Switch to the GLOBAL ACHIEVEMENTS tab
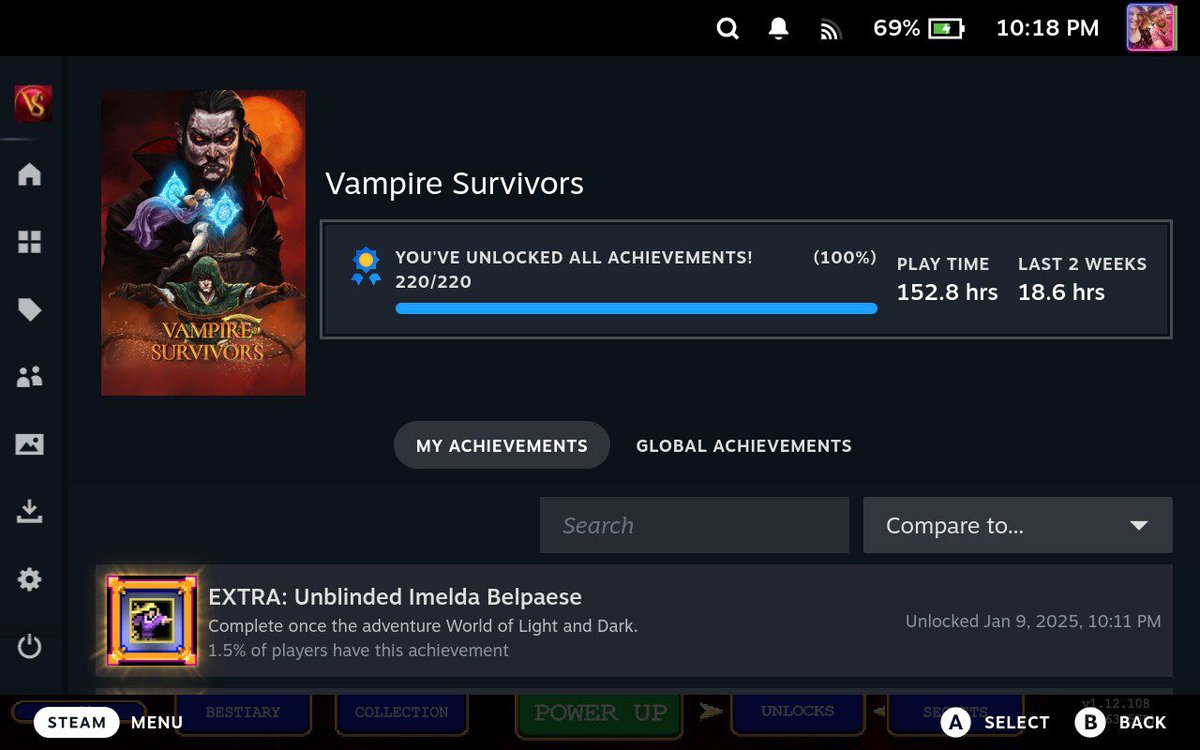The height and width of the screenshot is (750, 1200). tap(743, 445)
